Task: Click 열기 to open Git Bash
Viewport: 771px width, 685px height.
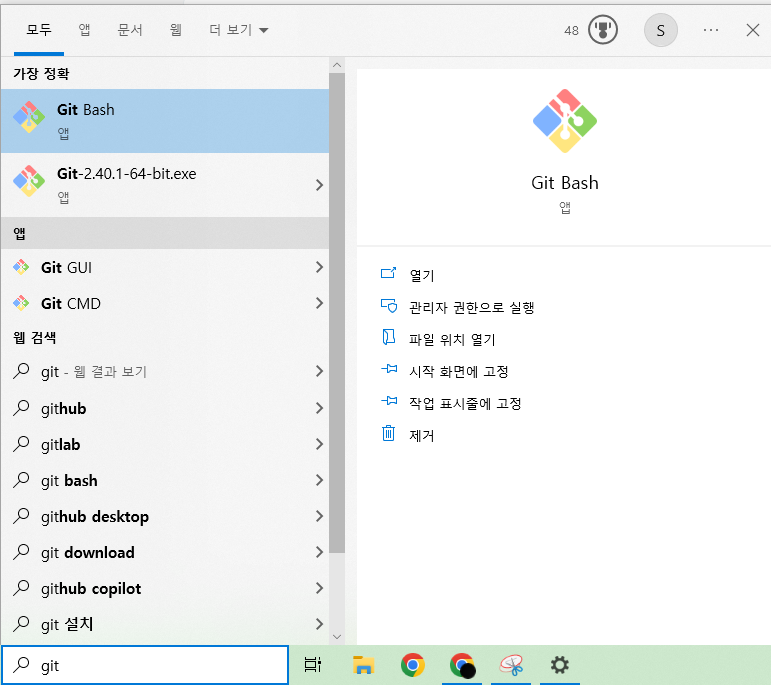Action: pyautogui.click(x=422, y=275)
